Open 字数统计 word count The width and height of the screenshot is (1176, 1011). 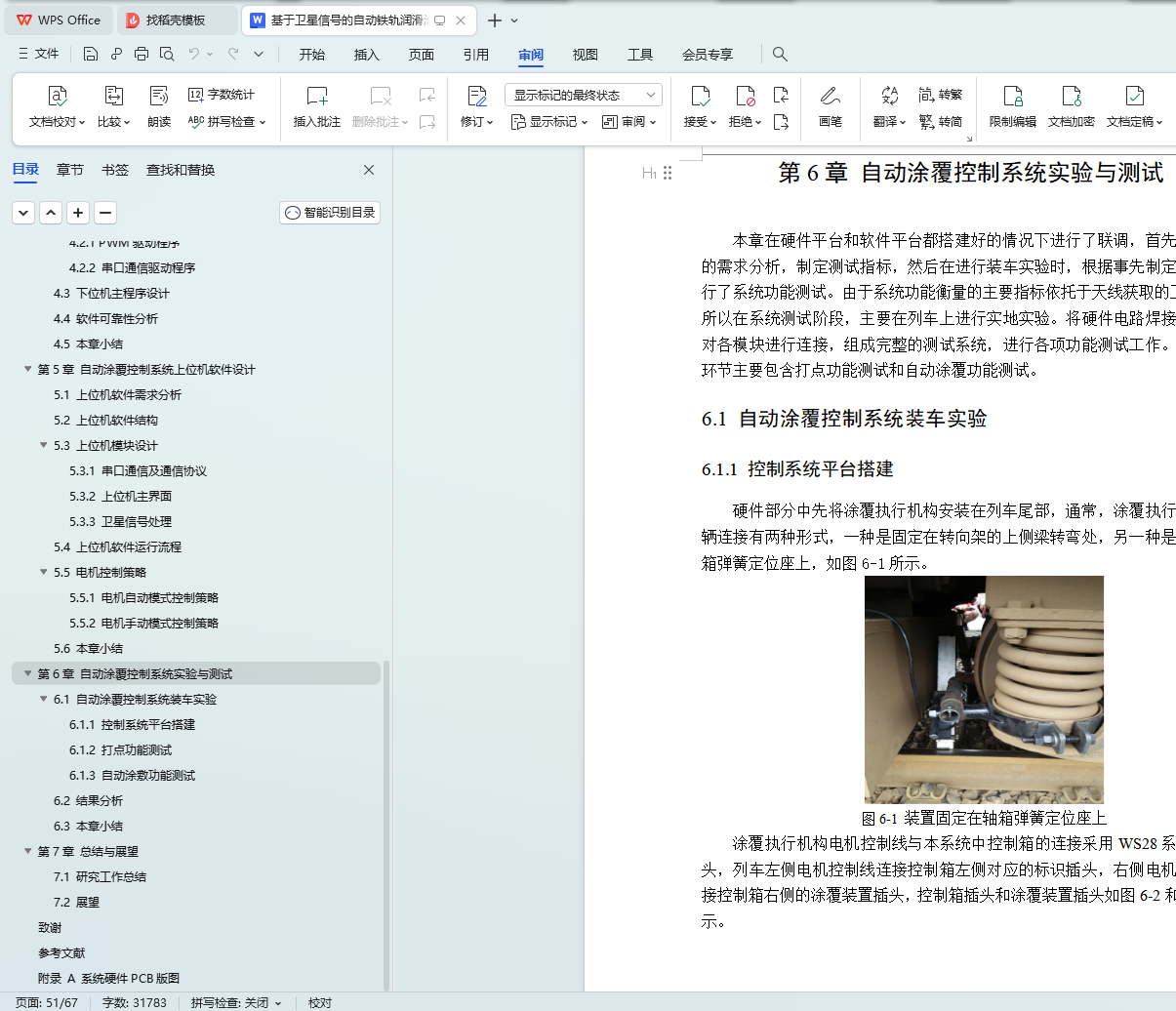[x=222, y=95]
